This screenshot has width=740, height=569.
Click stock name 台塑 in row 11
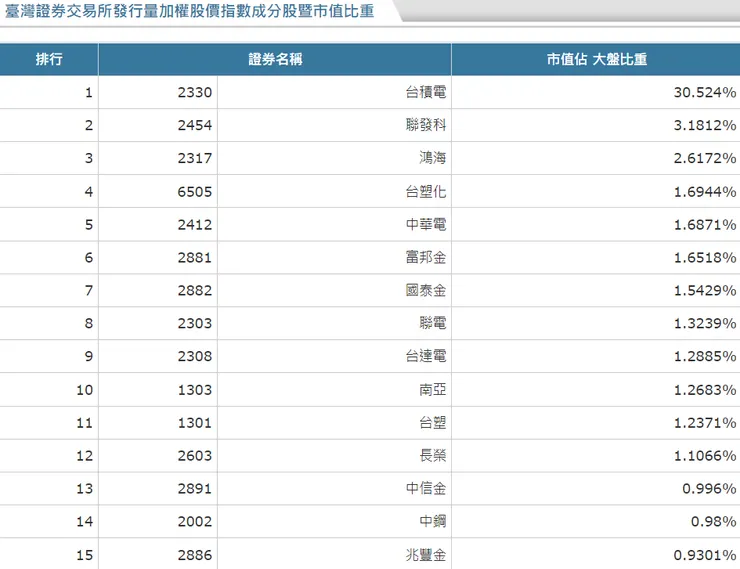(433, 423)
